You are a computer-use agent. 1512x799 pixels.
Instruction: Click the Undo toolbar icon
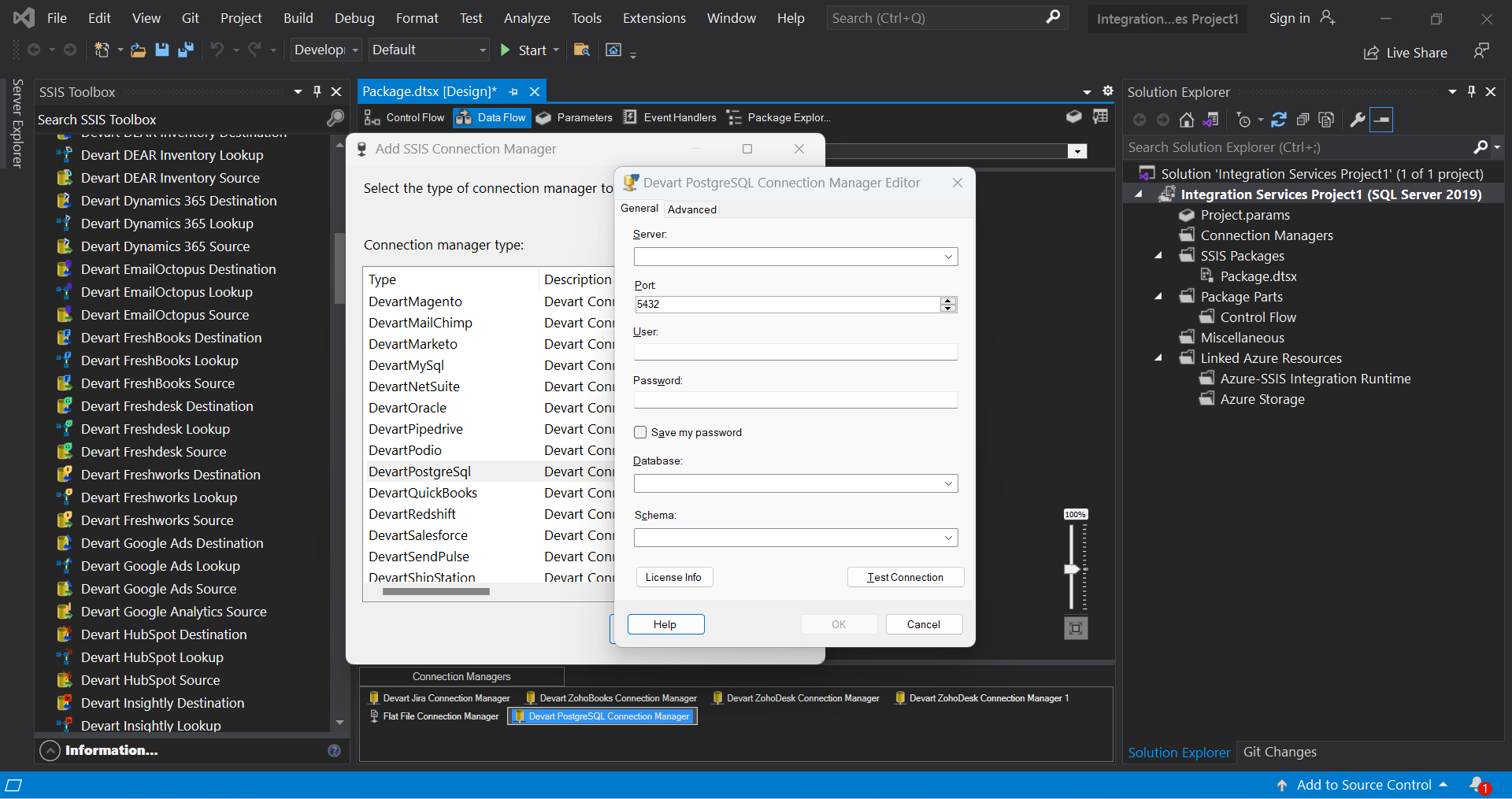217,50
